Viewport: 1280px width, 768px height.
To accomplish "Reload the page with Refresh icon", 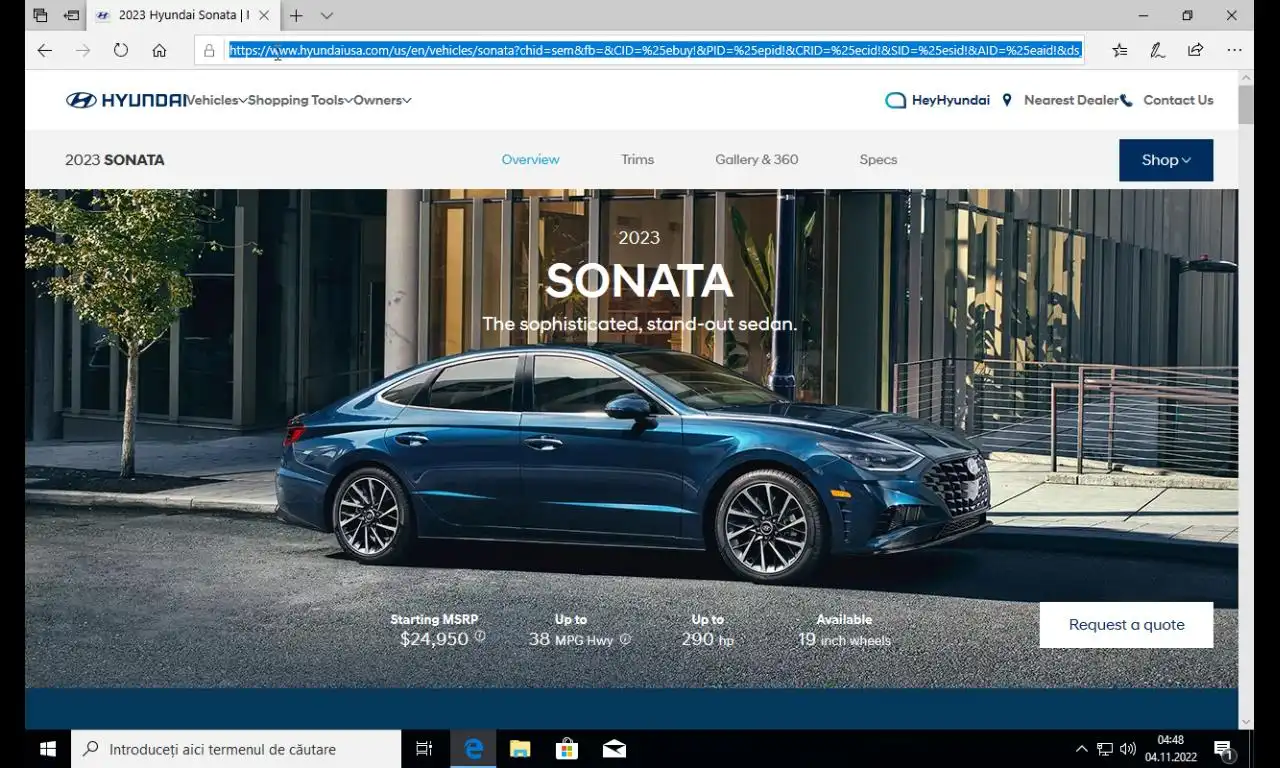I will (x=121, y=50).
